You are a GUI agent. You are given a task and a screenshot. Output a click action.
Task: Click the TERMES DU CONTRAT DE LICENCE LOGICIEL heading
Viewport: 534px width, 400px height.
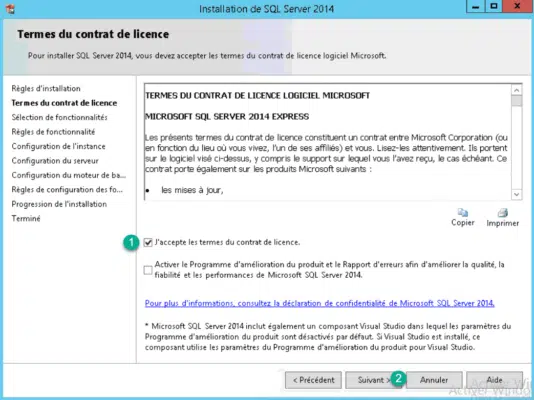(257, 96)
